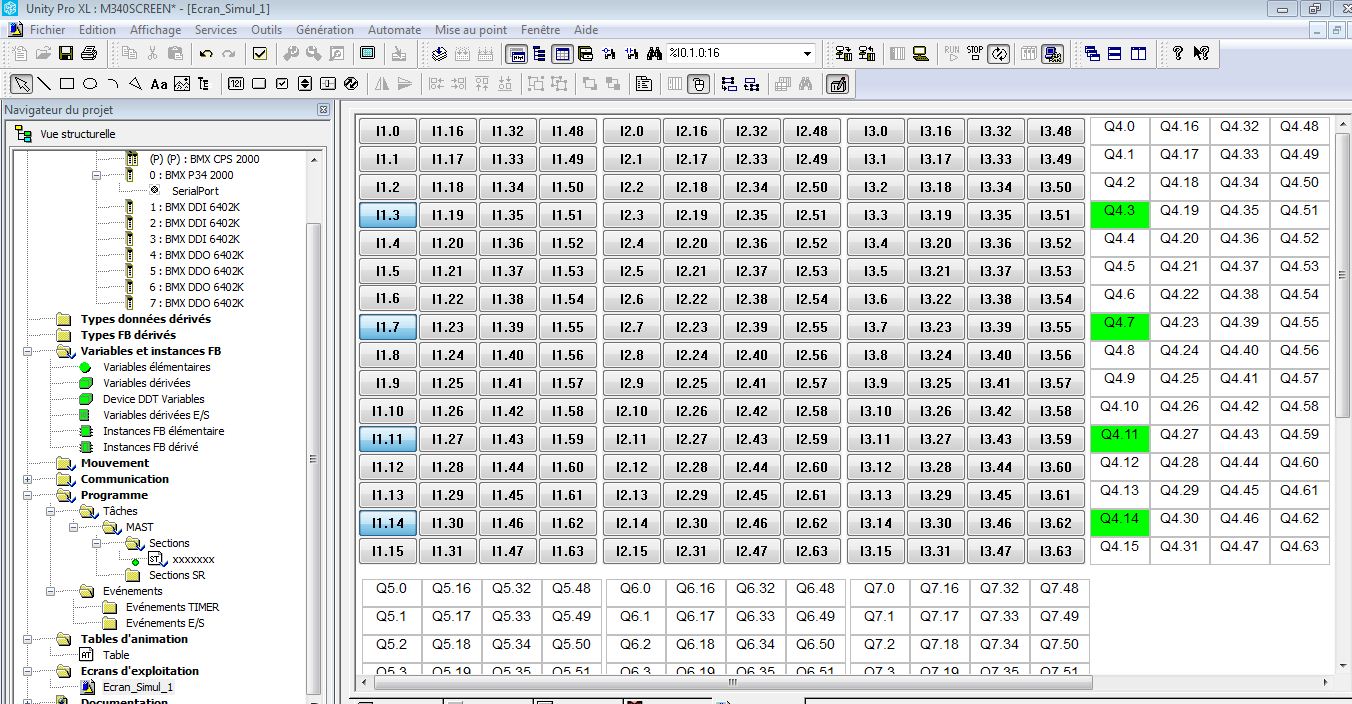
Task: Click the analyze project checkmark icon
Action: click(x=260, y=53)
